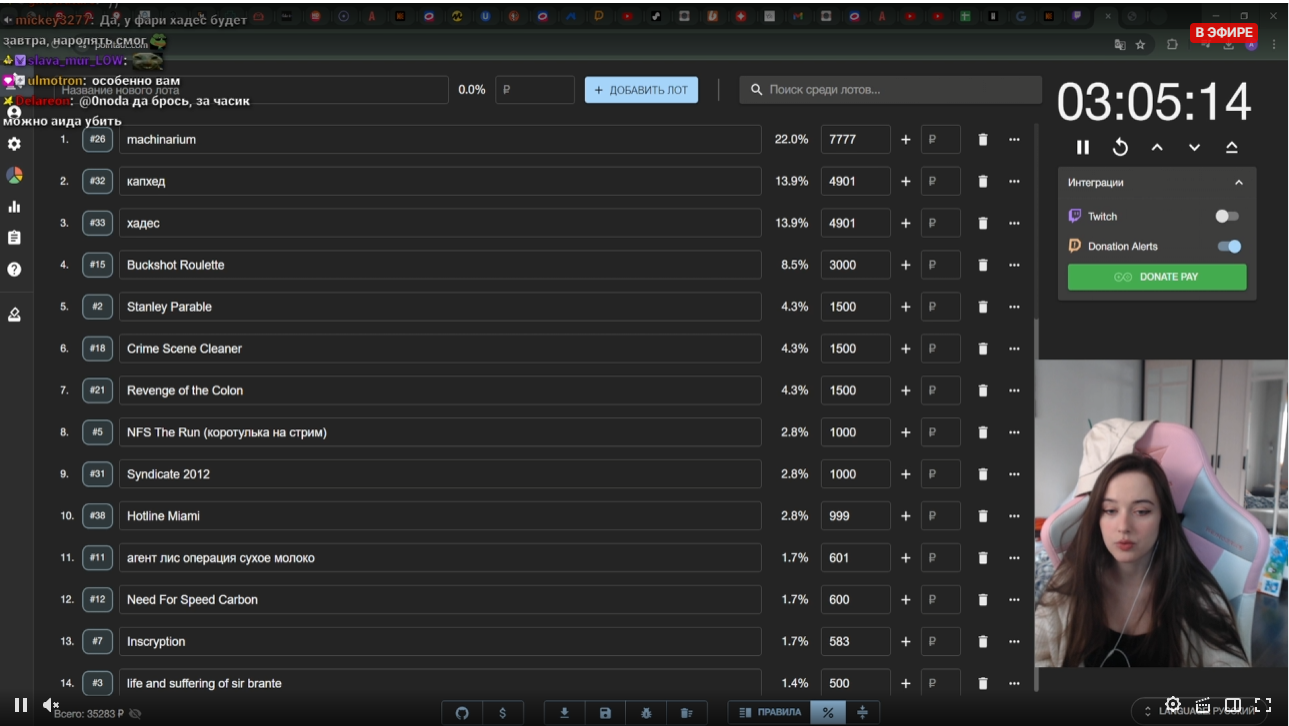Click the 22.0% share of machinarium
1289x726 pixels.
pyautogui.click(x=791, y=140)
